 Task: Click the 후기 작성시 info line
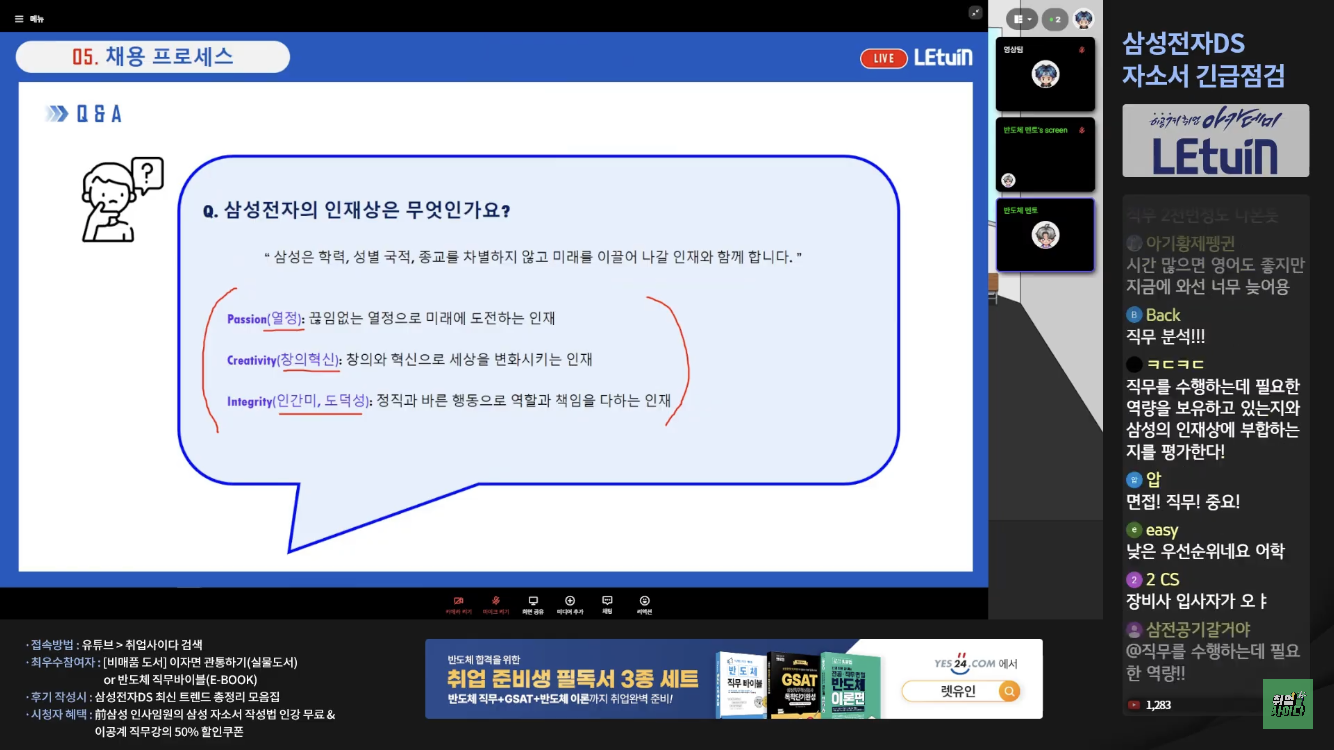click(x=154, y=696)
